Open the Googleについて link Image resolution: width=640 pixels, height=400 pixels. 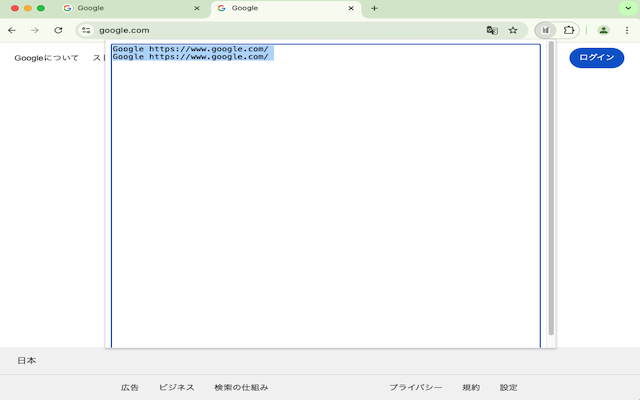pyautogui.click(x=46, y=58)
